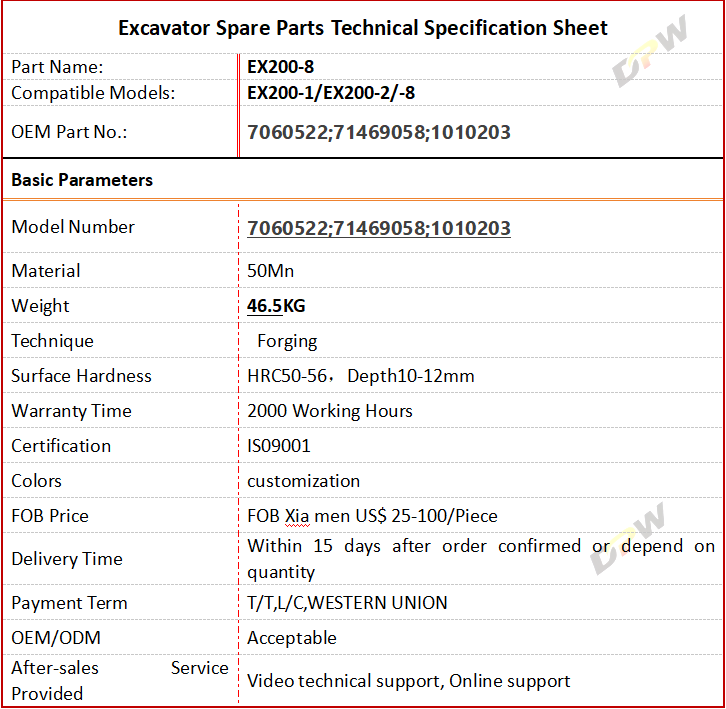
Task: Click the title Excavator Spare Parts Technical Specification Sheet
Action: (x=363, y=28)
